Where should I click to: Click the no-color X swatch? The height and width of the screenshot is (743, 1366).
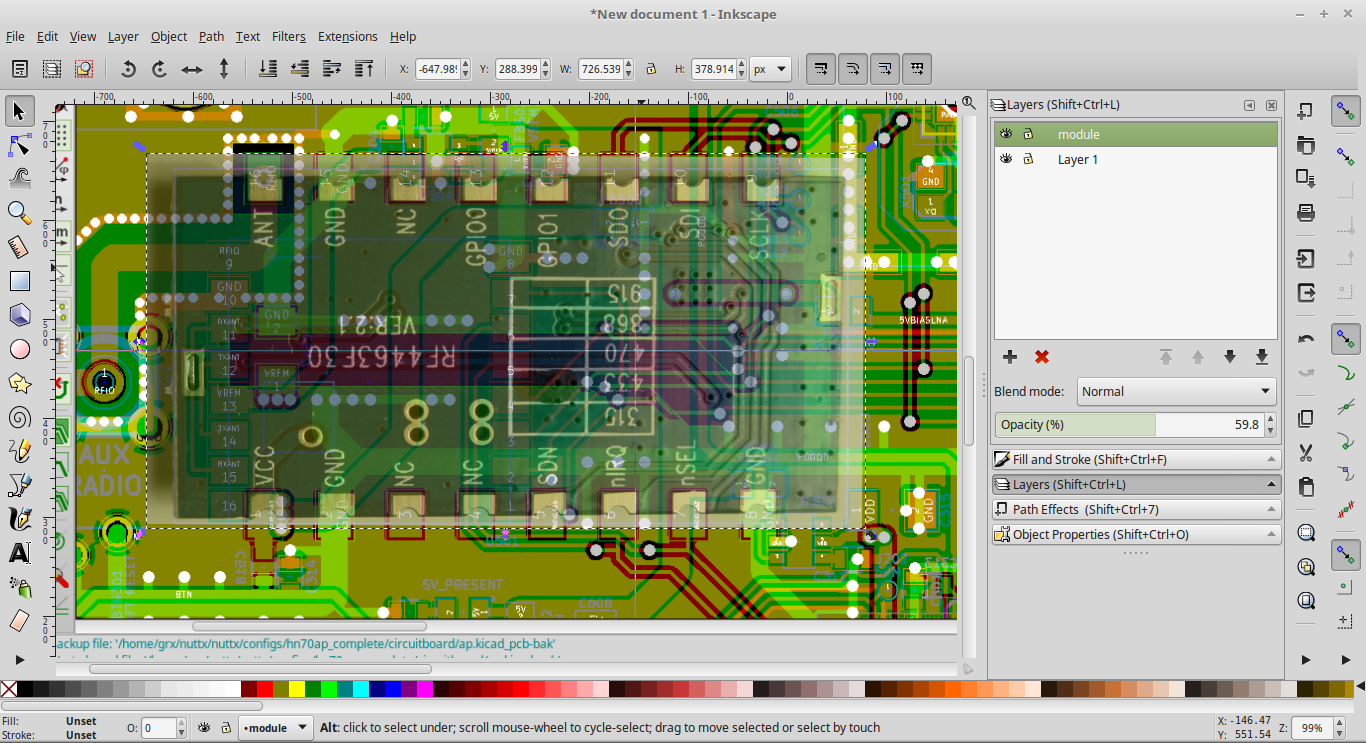pyautogui.click(x=8, y=689)
